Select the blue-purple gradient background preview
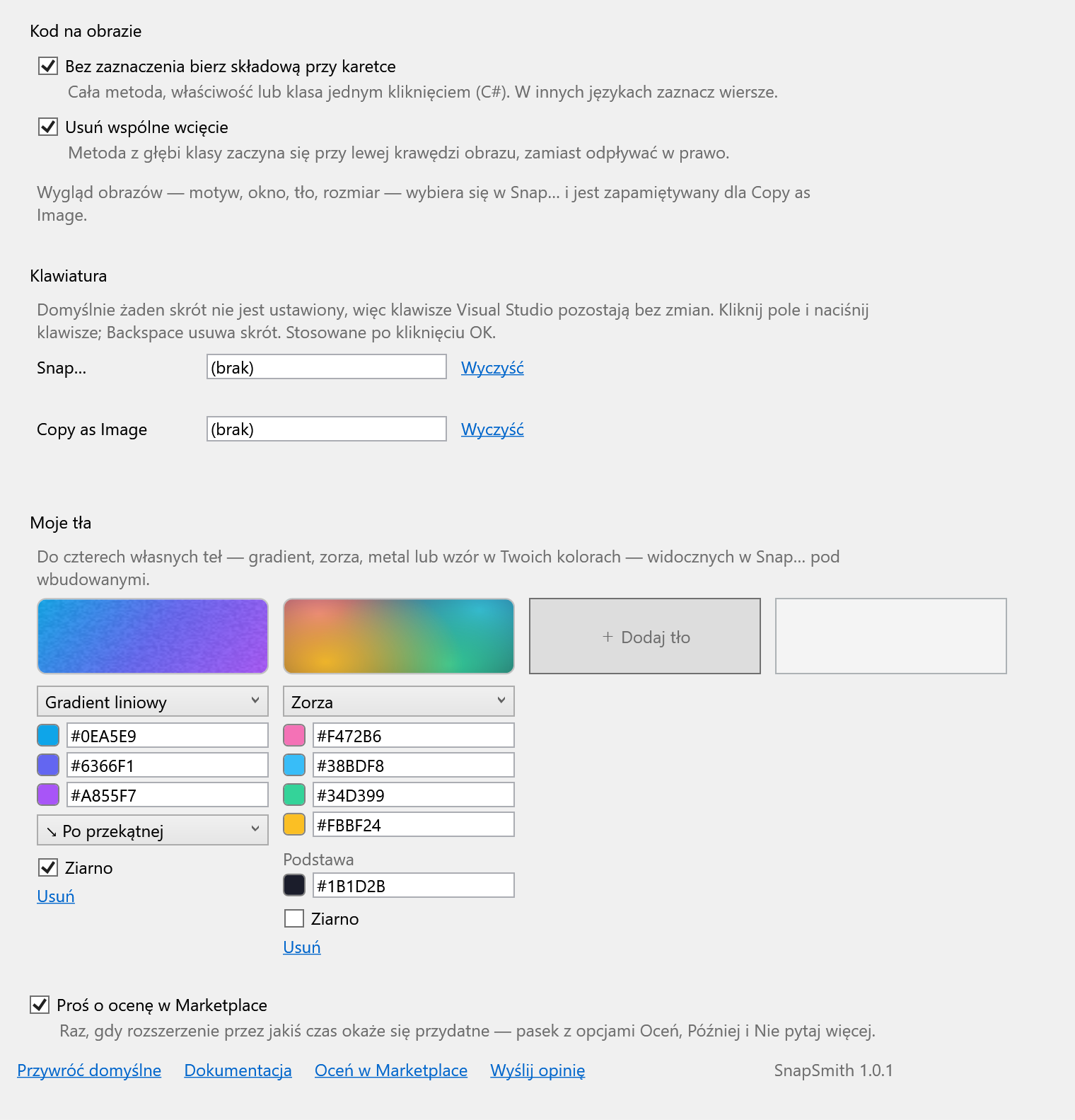Screen dimensions: 1075x1120 point(153,636)
